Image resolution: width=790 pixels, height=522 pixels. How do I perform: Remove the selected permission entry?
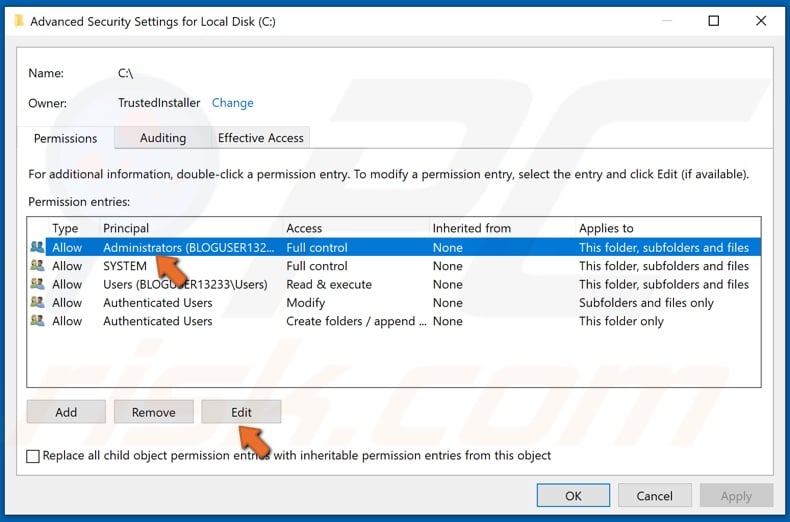(x=153, y=412)
